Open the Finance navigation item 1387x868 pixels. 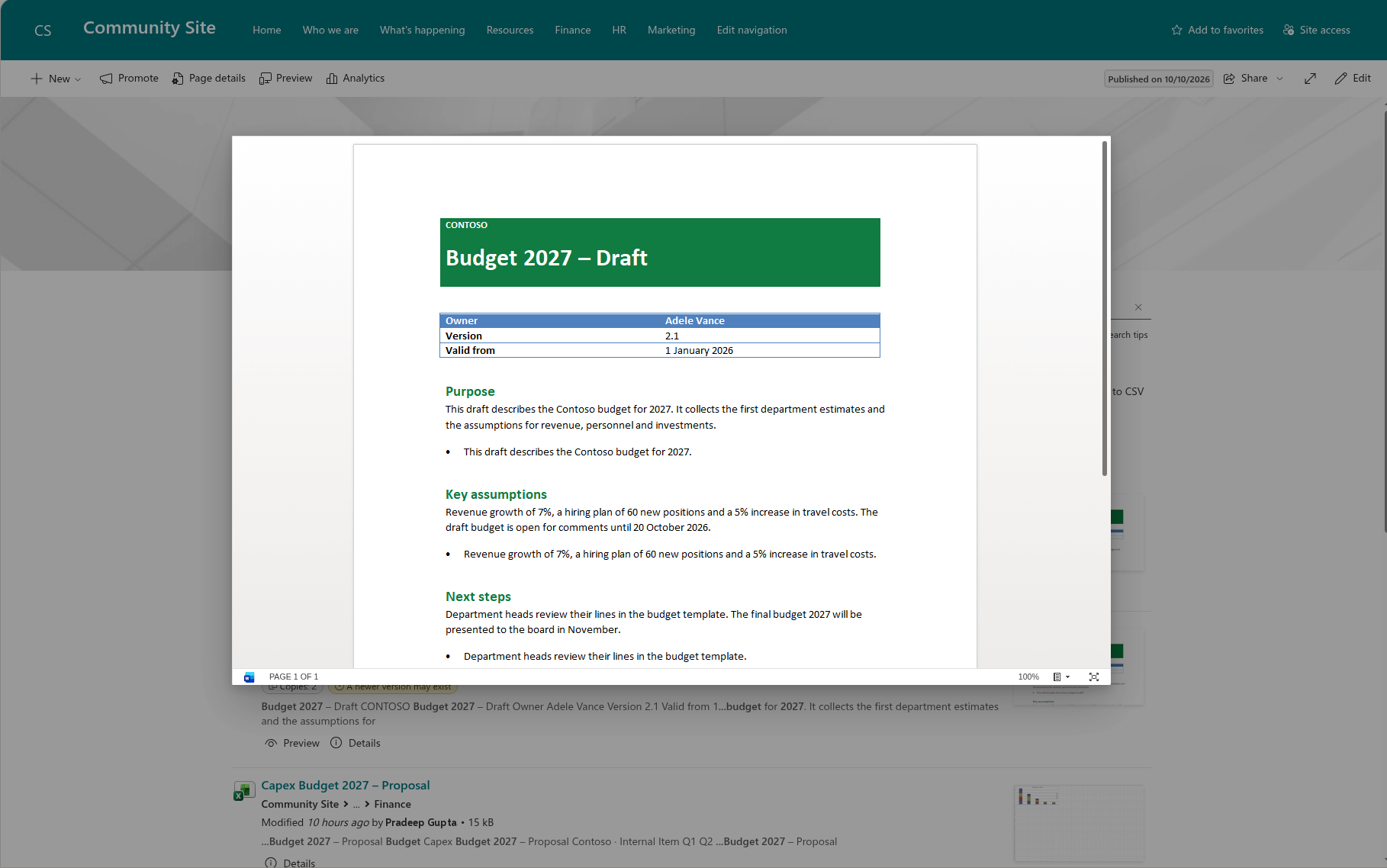[572, 30]
